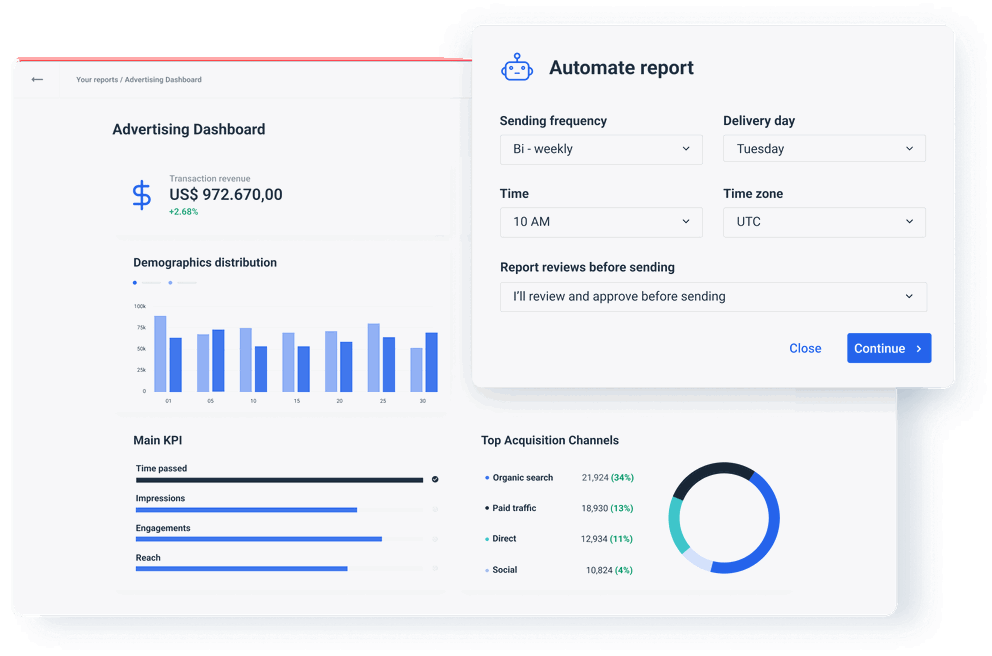
Task: Click the back arrow icon
Action: [36, 79]
